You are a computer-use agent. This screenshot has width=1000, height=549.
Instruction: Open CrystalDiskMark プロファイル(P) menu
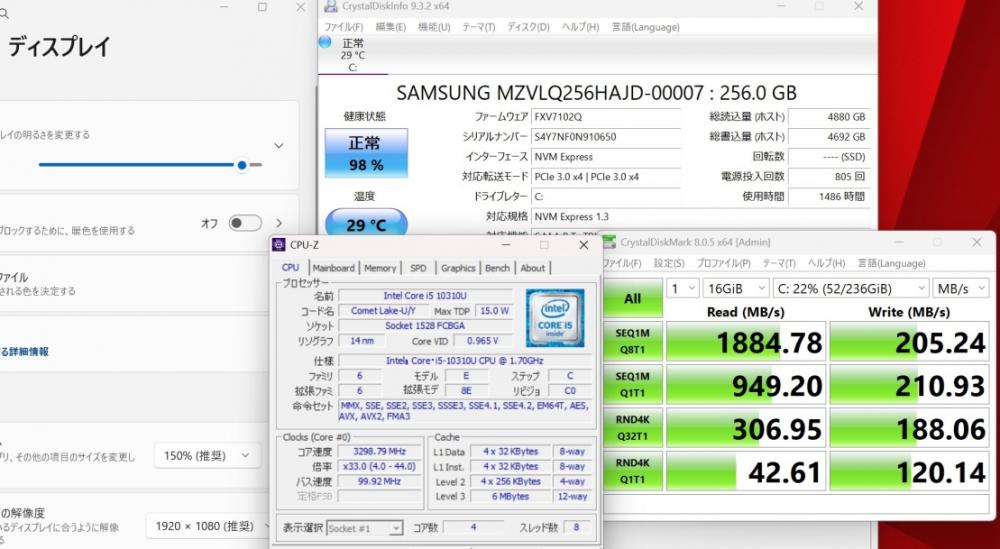[723, 263]
